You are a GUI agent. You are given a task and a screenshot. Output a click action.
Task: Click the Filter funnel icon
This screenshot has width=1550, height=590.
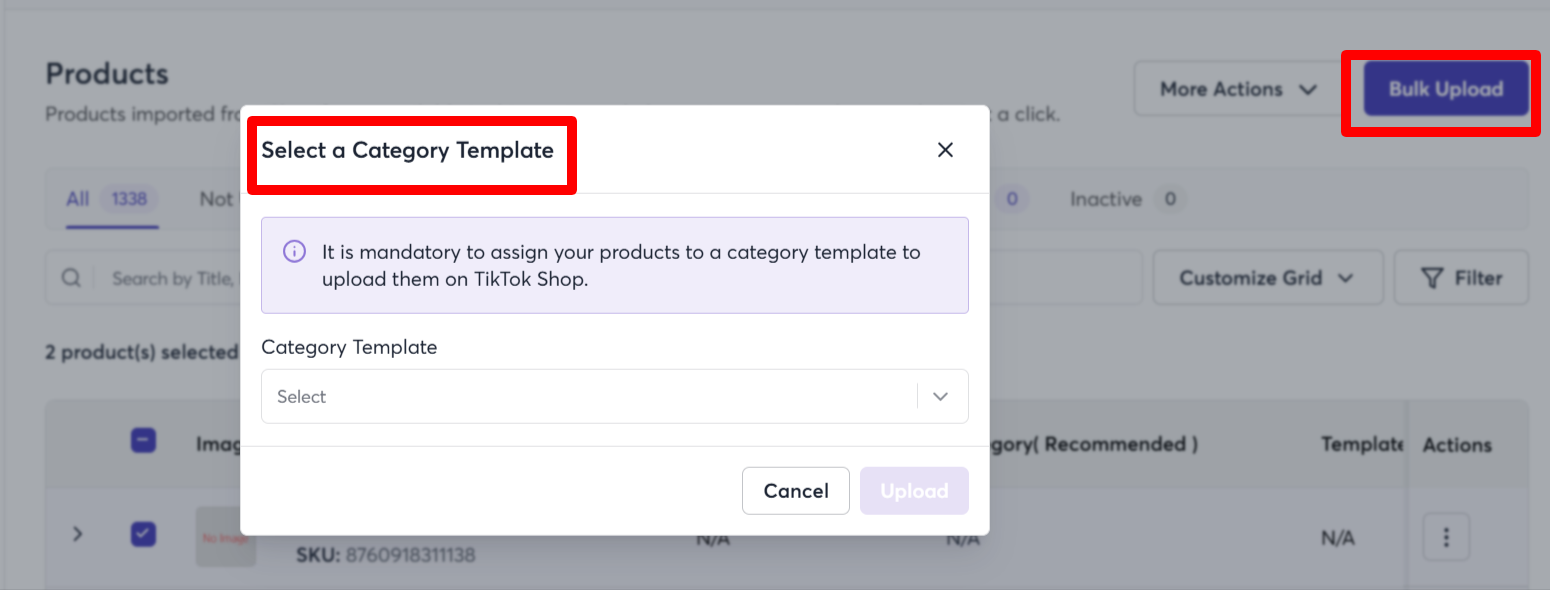[x=1432, y=278]
